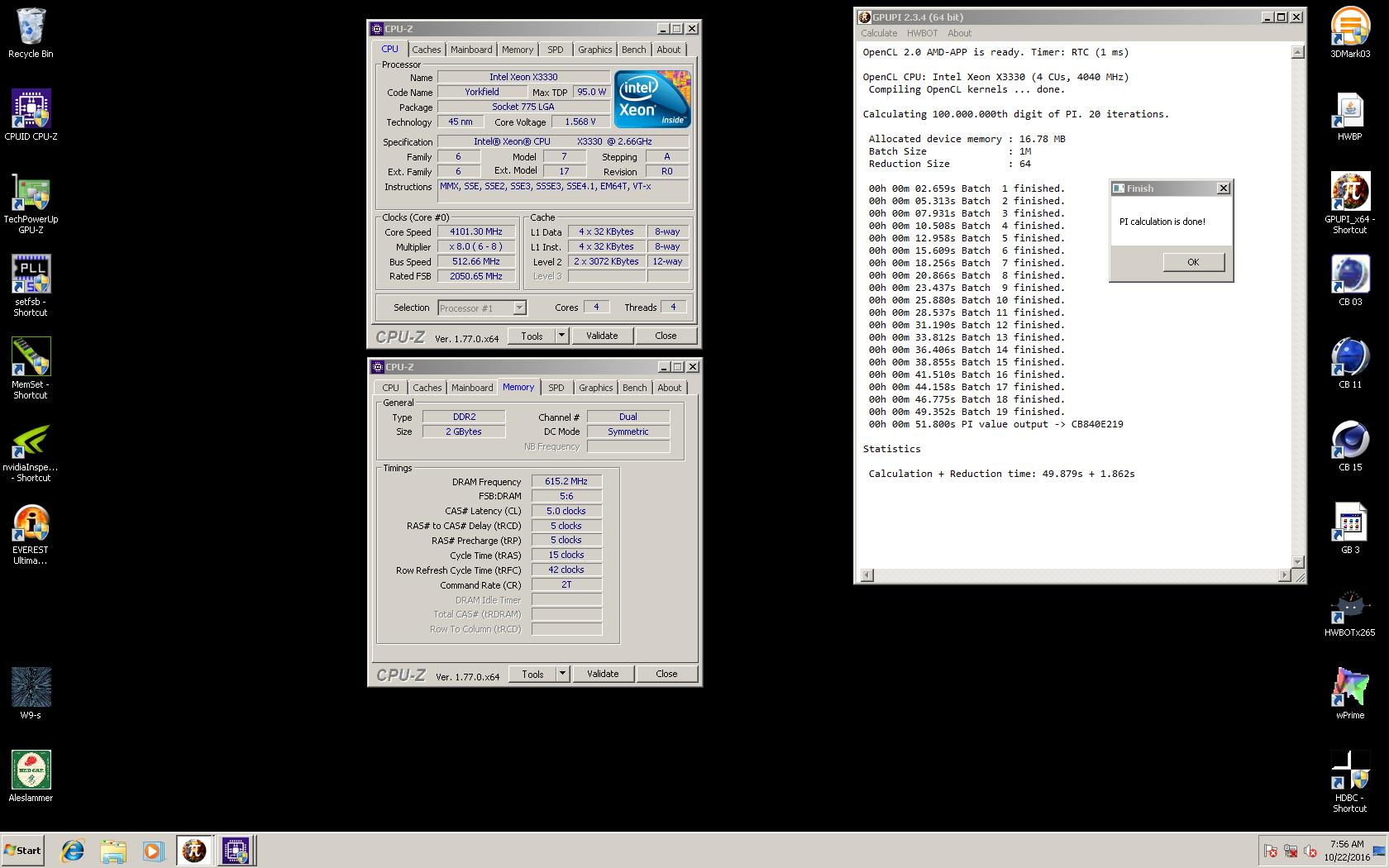Open About menu in GPUPI
The image size is (1389, 868).
click(959, 33)
